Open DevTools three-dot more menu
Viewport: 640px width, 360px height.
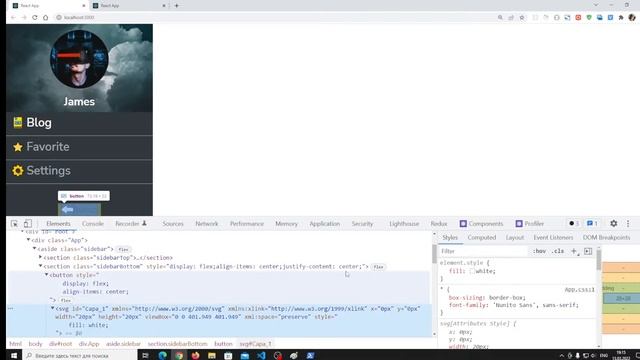click(628, 224)
